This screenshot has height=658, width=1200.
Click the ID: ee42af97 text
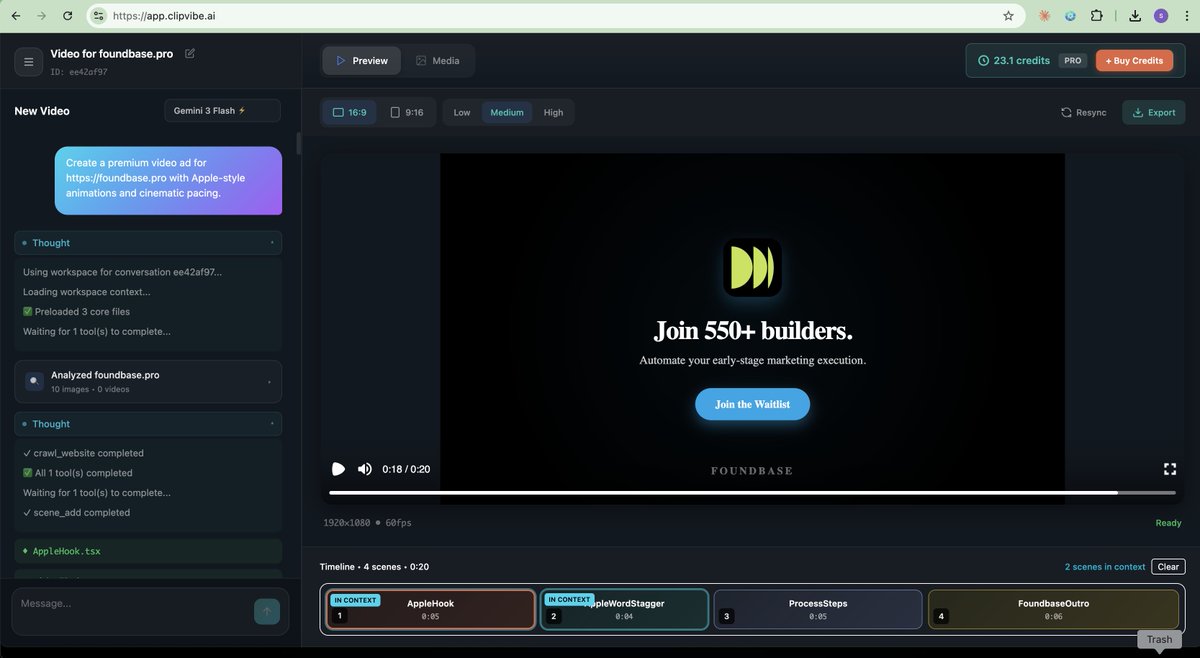click(78, 72)
